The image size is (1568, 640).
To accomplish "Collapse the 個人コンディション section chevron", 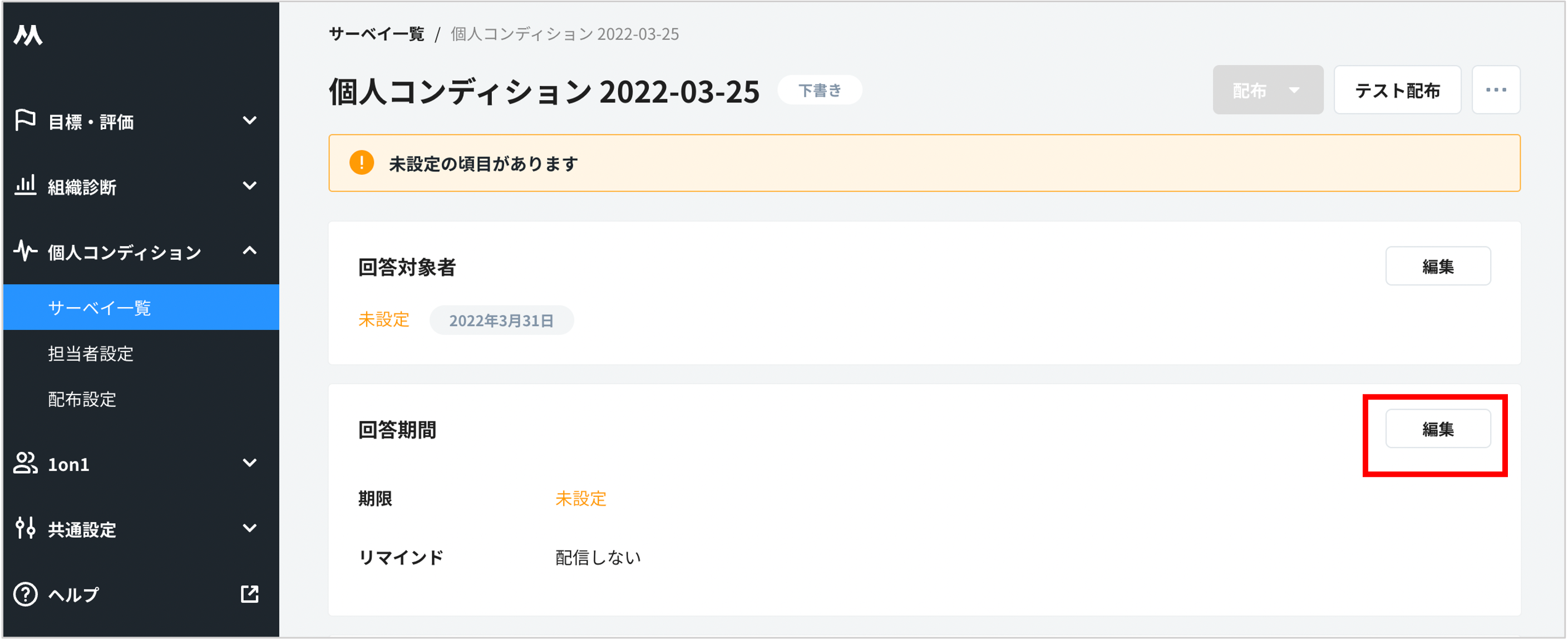I will tap(250, 250).
